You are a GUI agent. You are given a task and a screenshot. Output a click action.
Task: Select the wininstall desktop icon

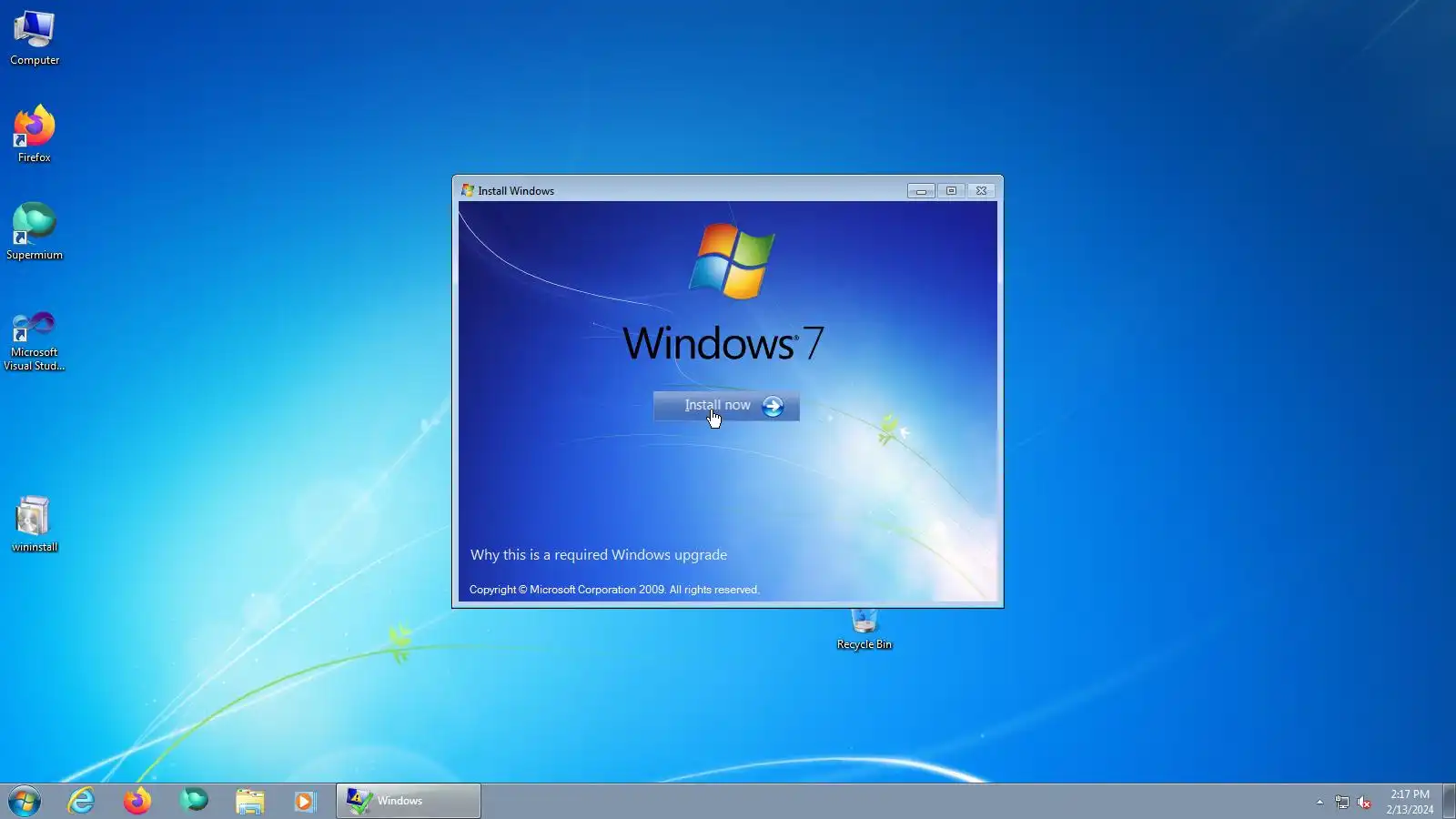tap(35, 524)
